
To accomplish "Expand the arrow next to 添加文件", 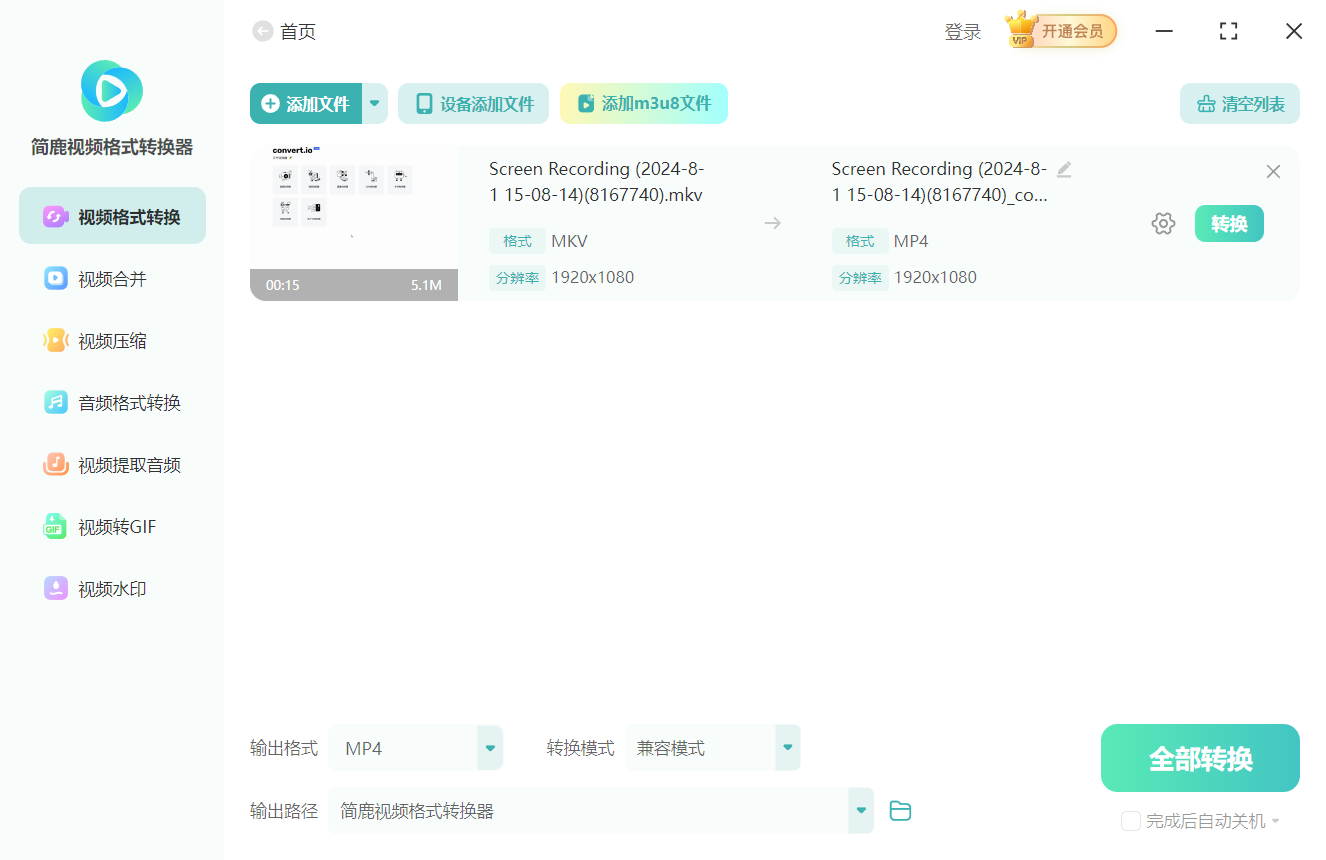I will tap(375, 104).
